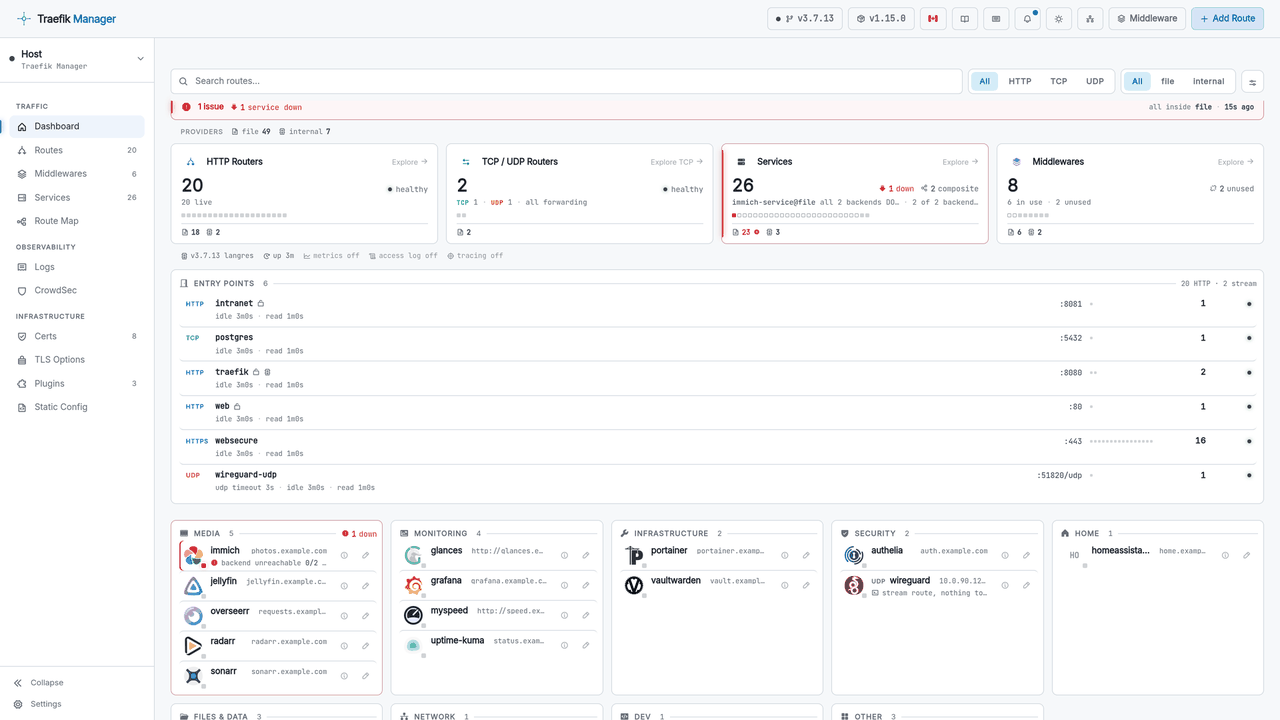Click the Middleware button in header
The height and width of the screenshot is (720, 1280).
pos(1147,18)
